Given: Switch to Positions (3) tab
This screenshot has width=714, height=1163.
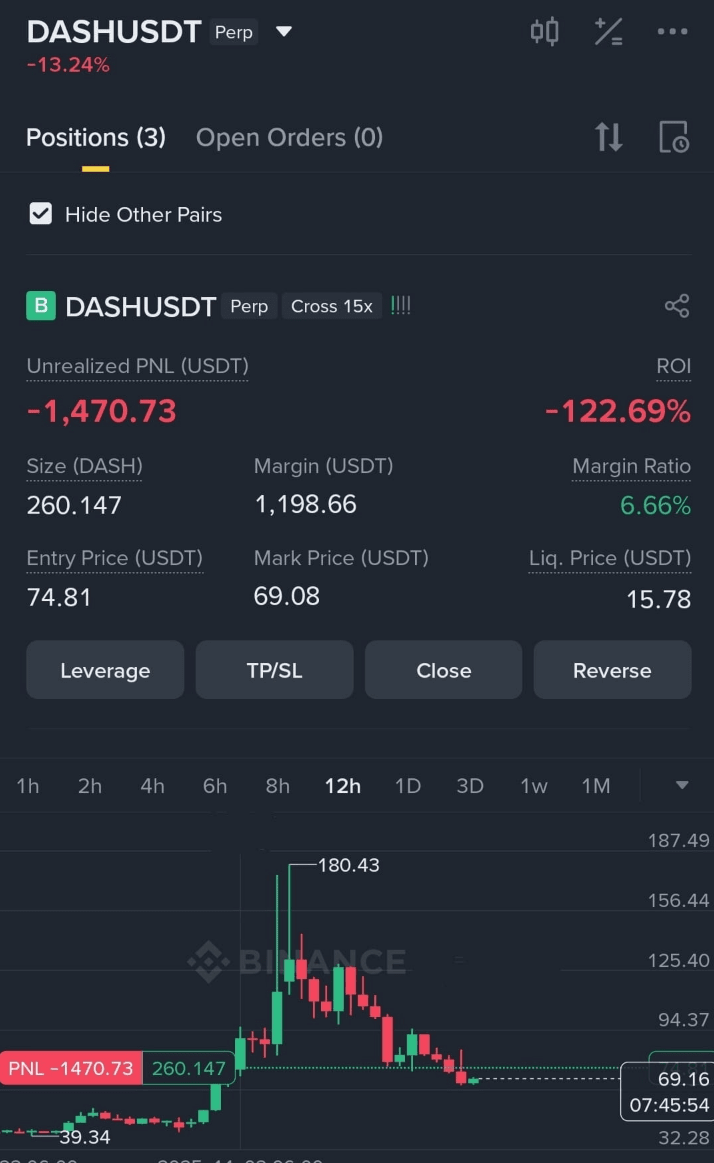Looking at the screenshot, I should (x=96, y=137).
